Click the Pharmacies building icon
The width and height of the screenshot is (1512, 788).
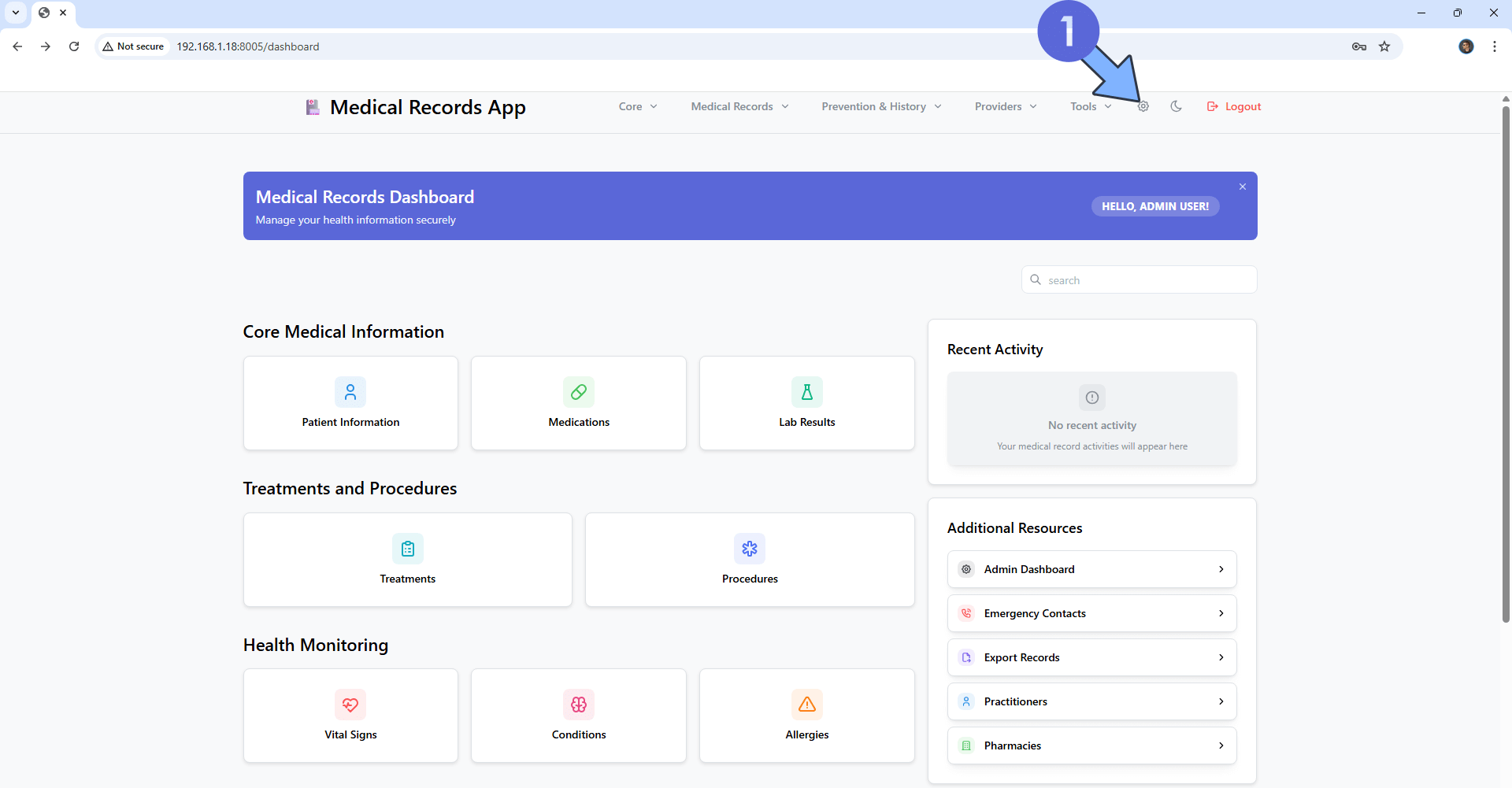coord(966,745)
